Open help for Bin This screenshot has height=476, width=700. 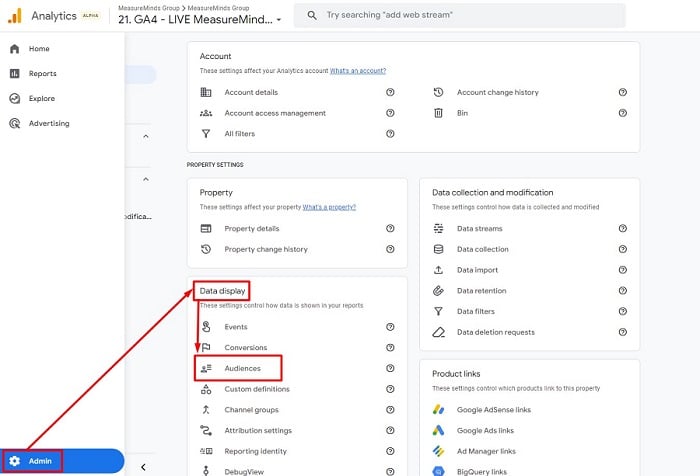(623, 113)
